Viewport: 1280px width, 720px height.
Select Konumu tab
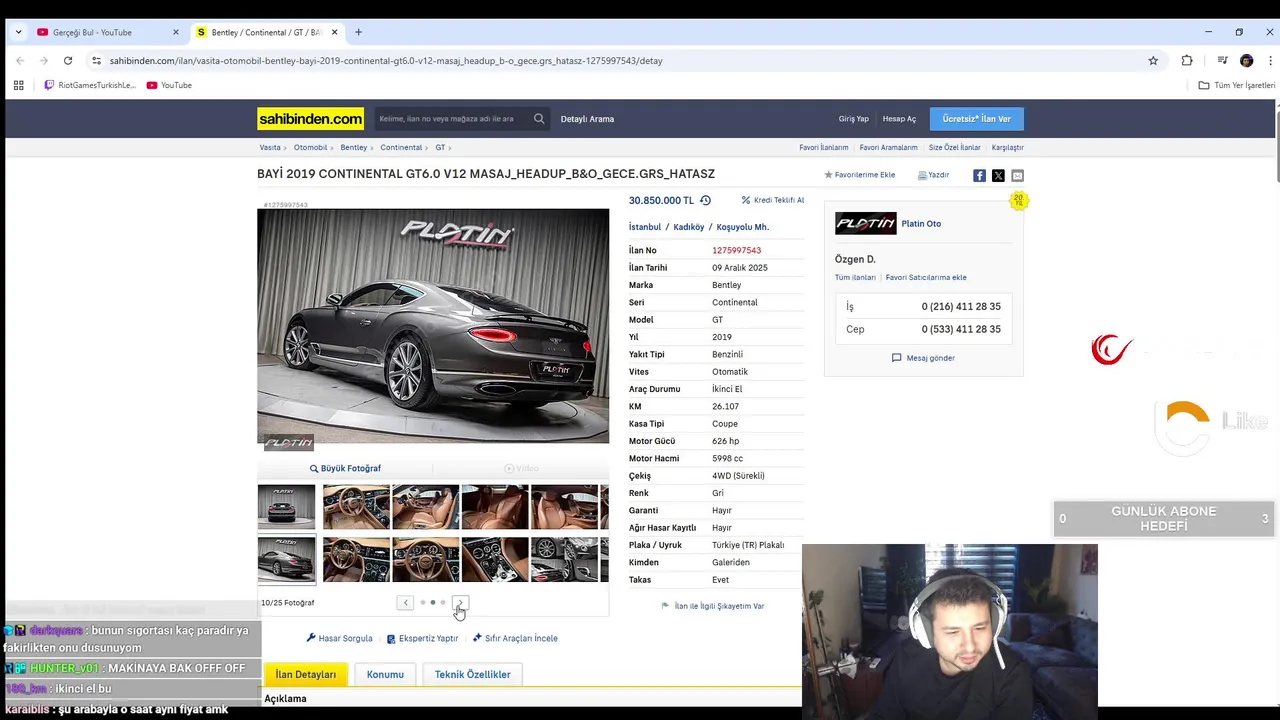(385, 674)
